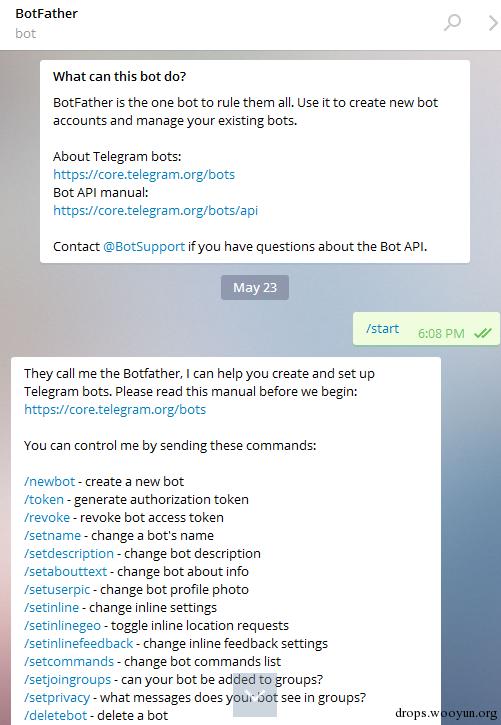Click the @BotSupport mention
Image resolution: width=501 pixels, height=725 pixels.
pos(144,246)
